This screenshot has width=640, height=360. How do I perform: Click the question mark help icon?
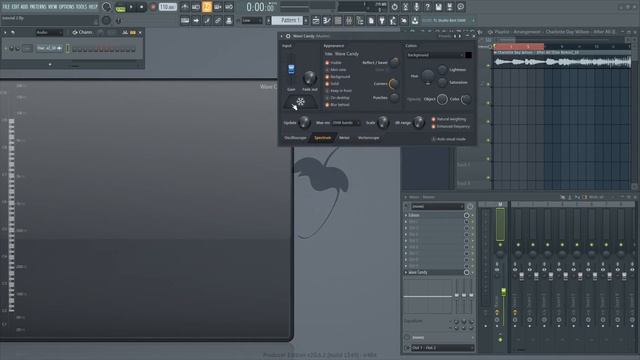pyautogui.click(x=427, y=7)
